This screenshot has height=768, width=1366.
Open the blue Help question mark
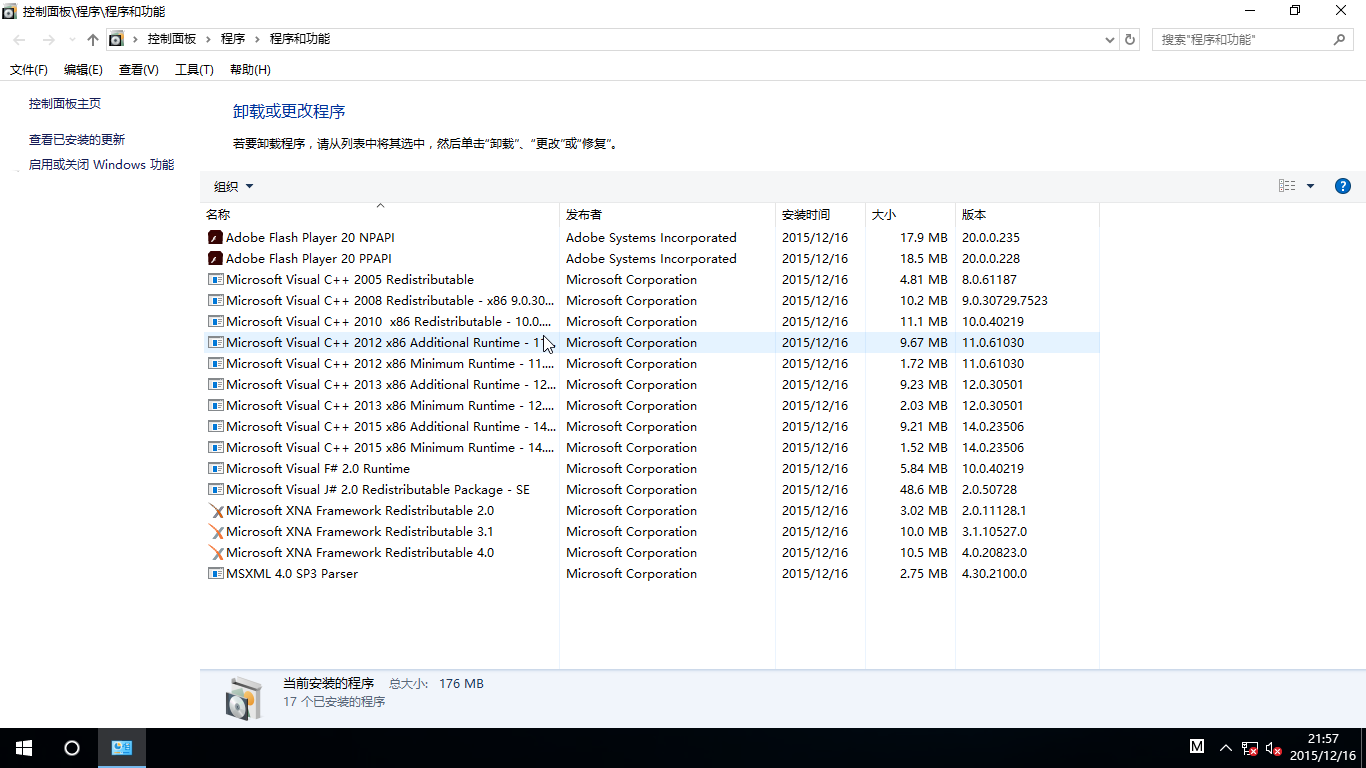click(x=1342, y=185)
